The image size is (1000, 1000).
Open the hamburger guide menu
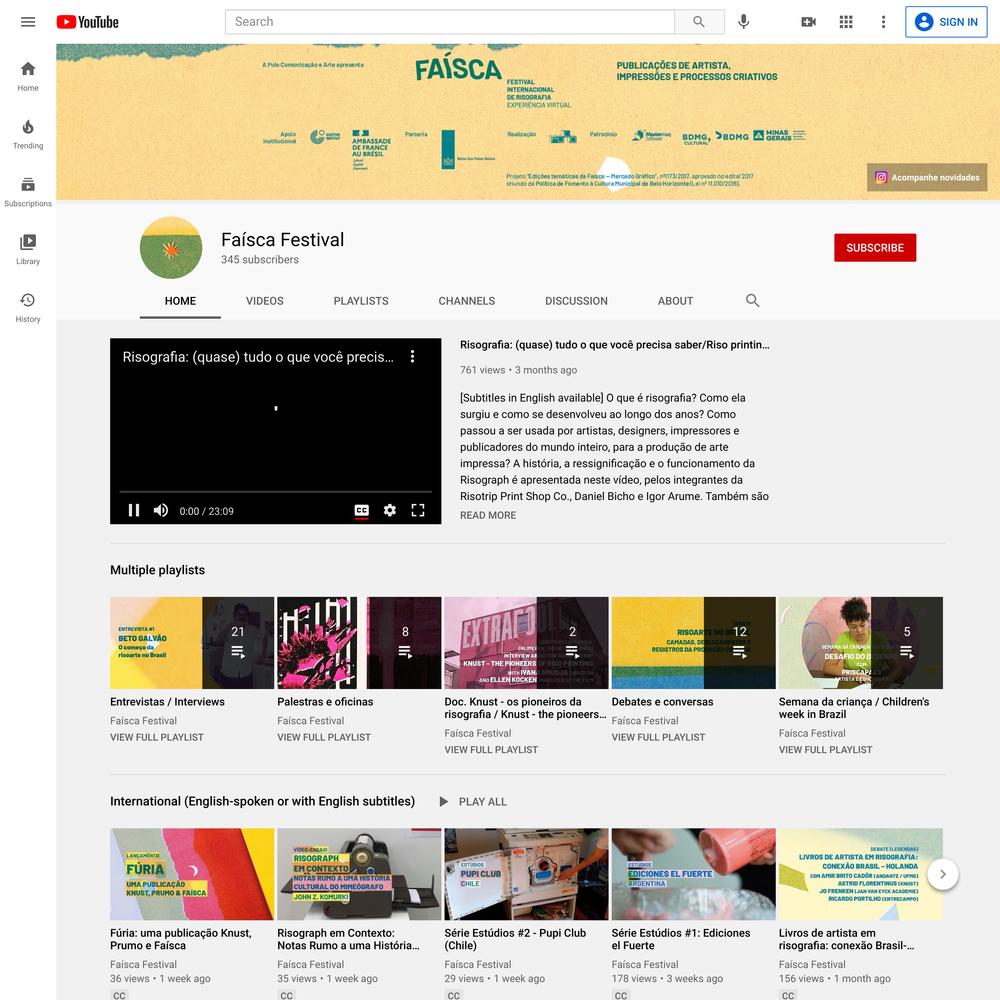28,22
